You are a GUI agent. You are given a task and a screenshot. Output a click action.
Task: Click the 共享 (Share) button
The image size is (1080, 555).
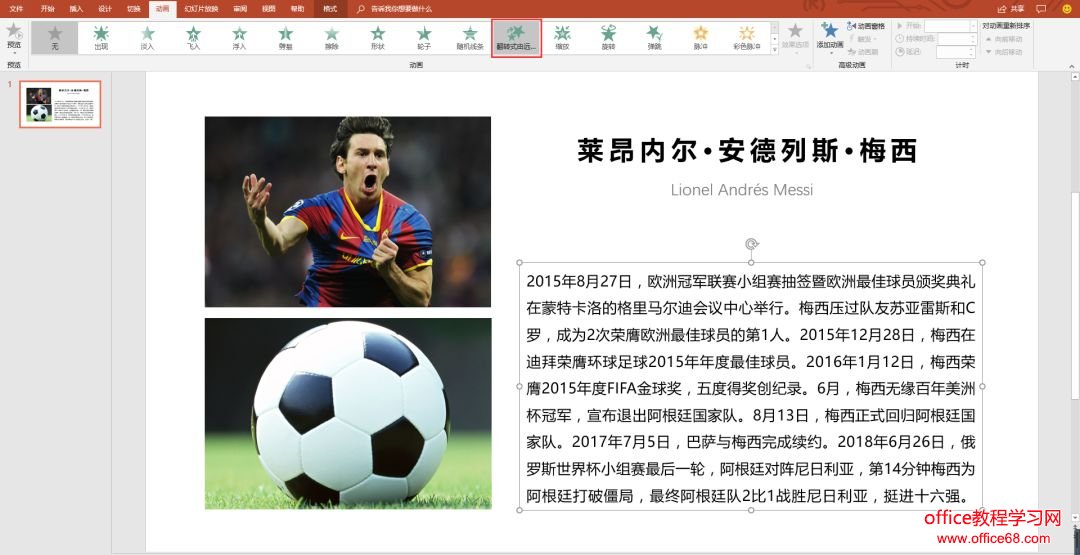1011,8
